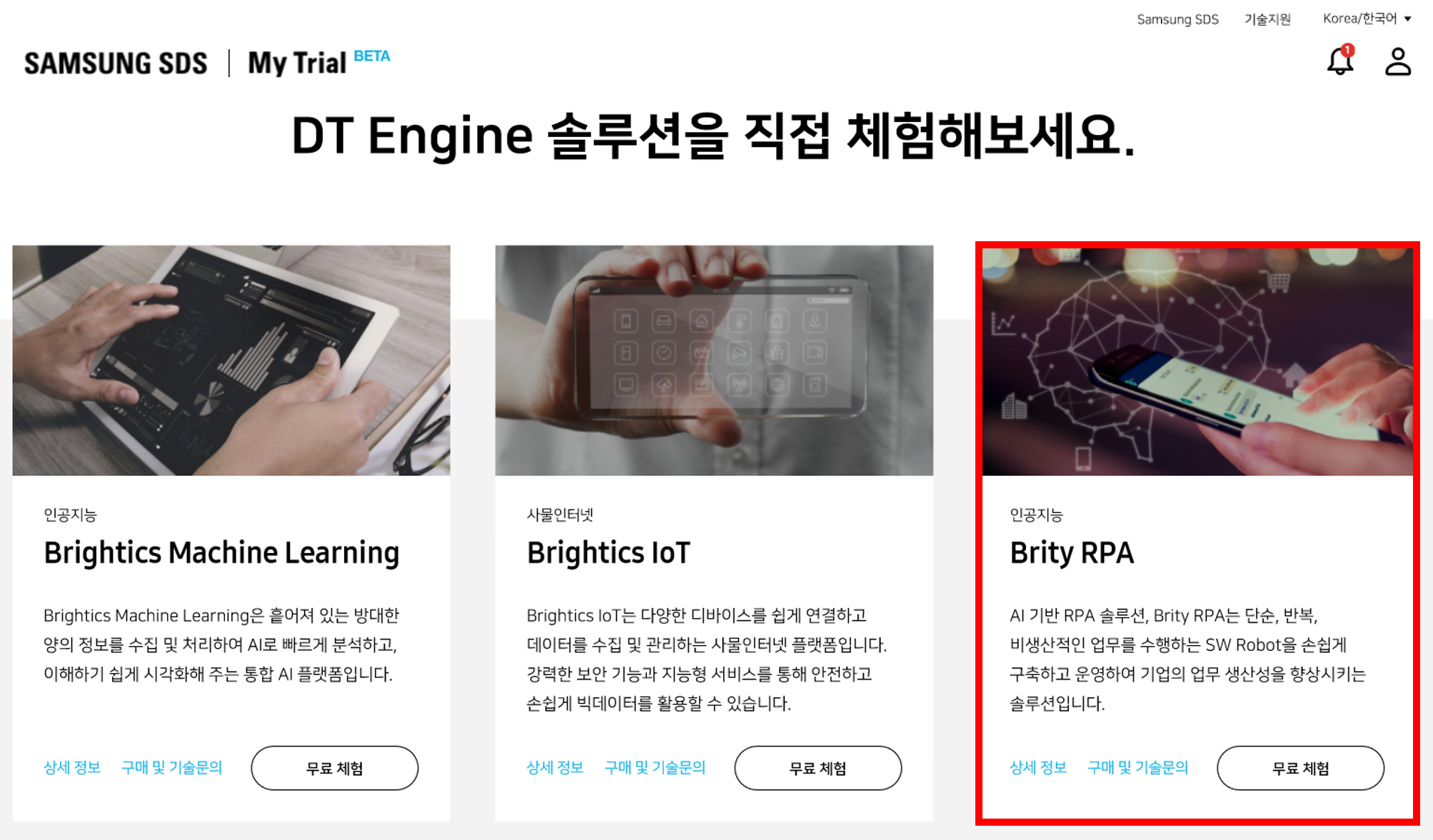Open the user profile icon

pos(1398,61)
